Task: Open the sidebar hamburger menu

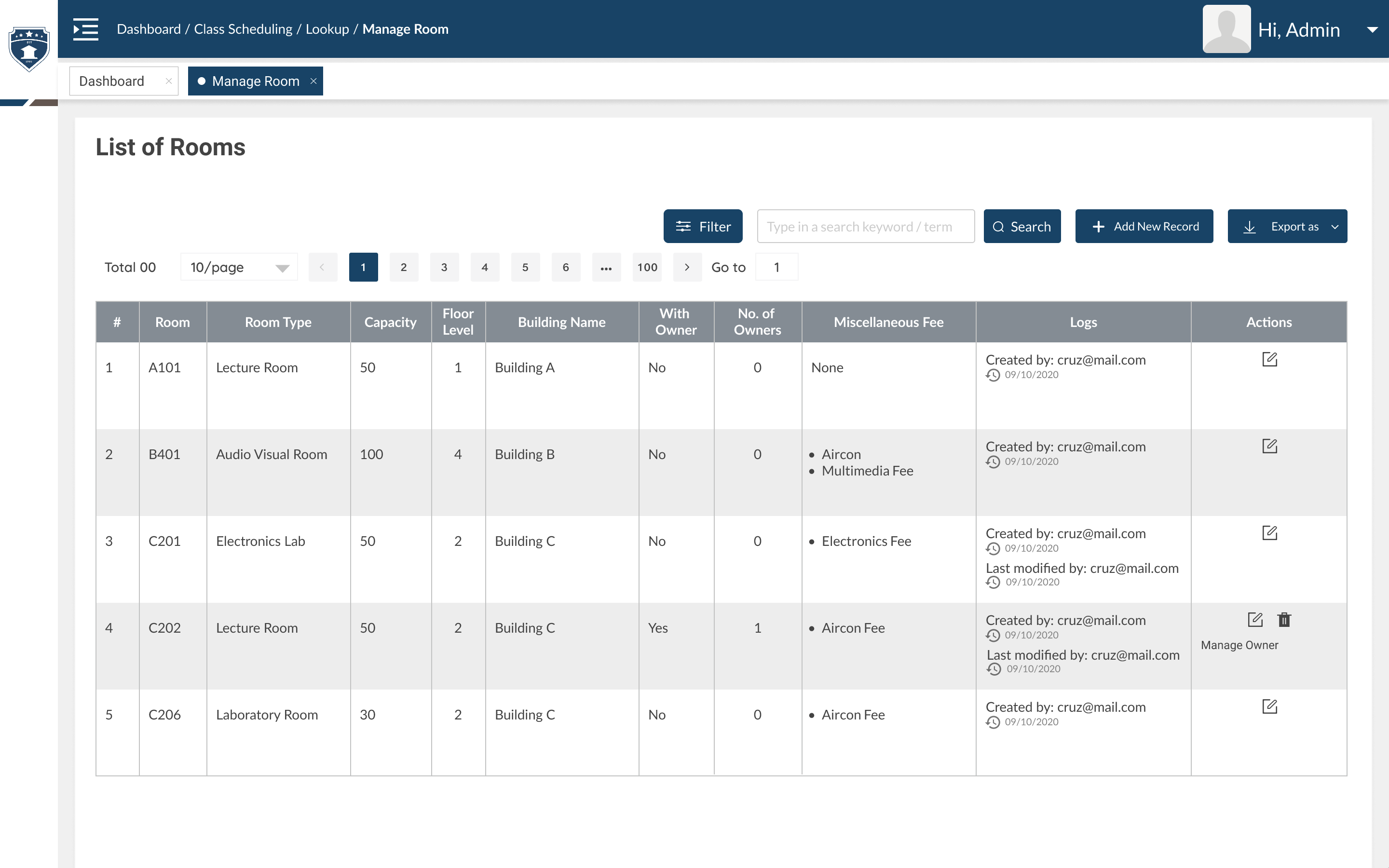Action: [x=85, y=29]
